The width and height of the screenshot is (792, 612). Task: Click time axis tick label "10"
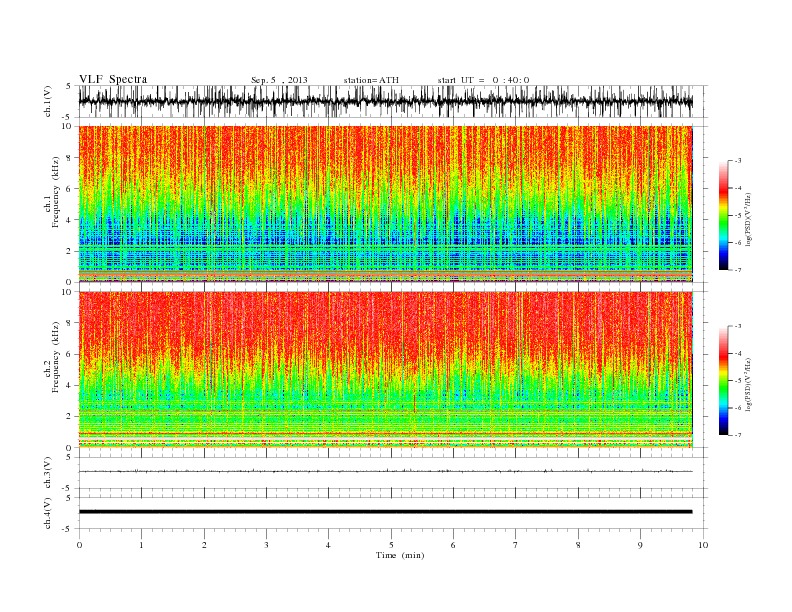point(703,545)
